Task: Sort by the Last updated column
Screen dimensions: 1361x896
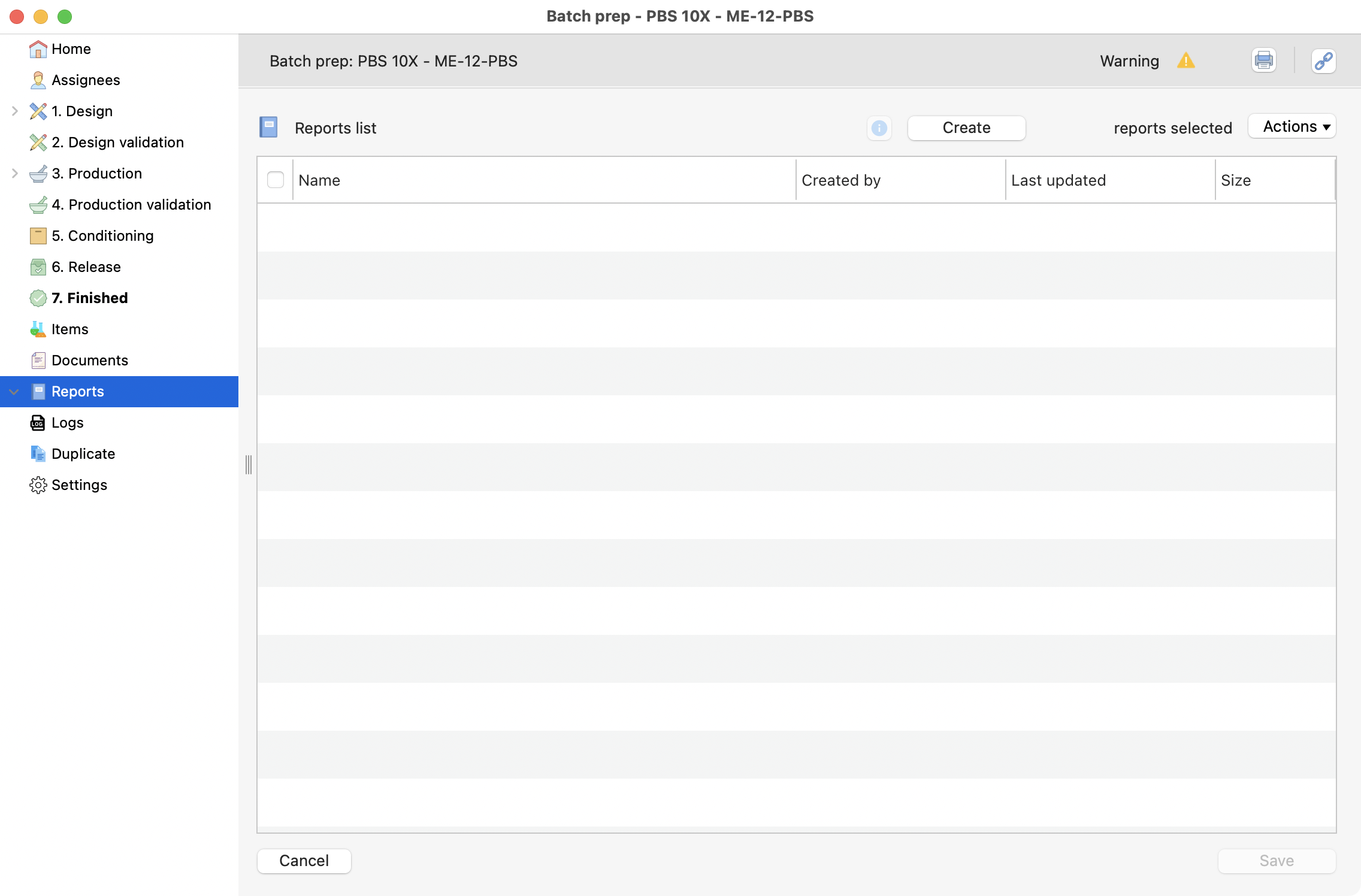Action: (x=1110, y=180)
